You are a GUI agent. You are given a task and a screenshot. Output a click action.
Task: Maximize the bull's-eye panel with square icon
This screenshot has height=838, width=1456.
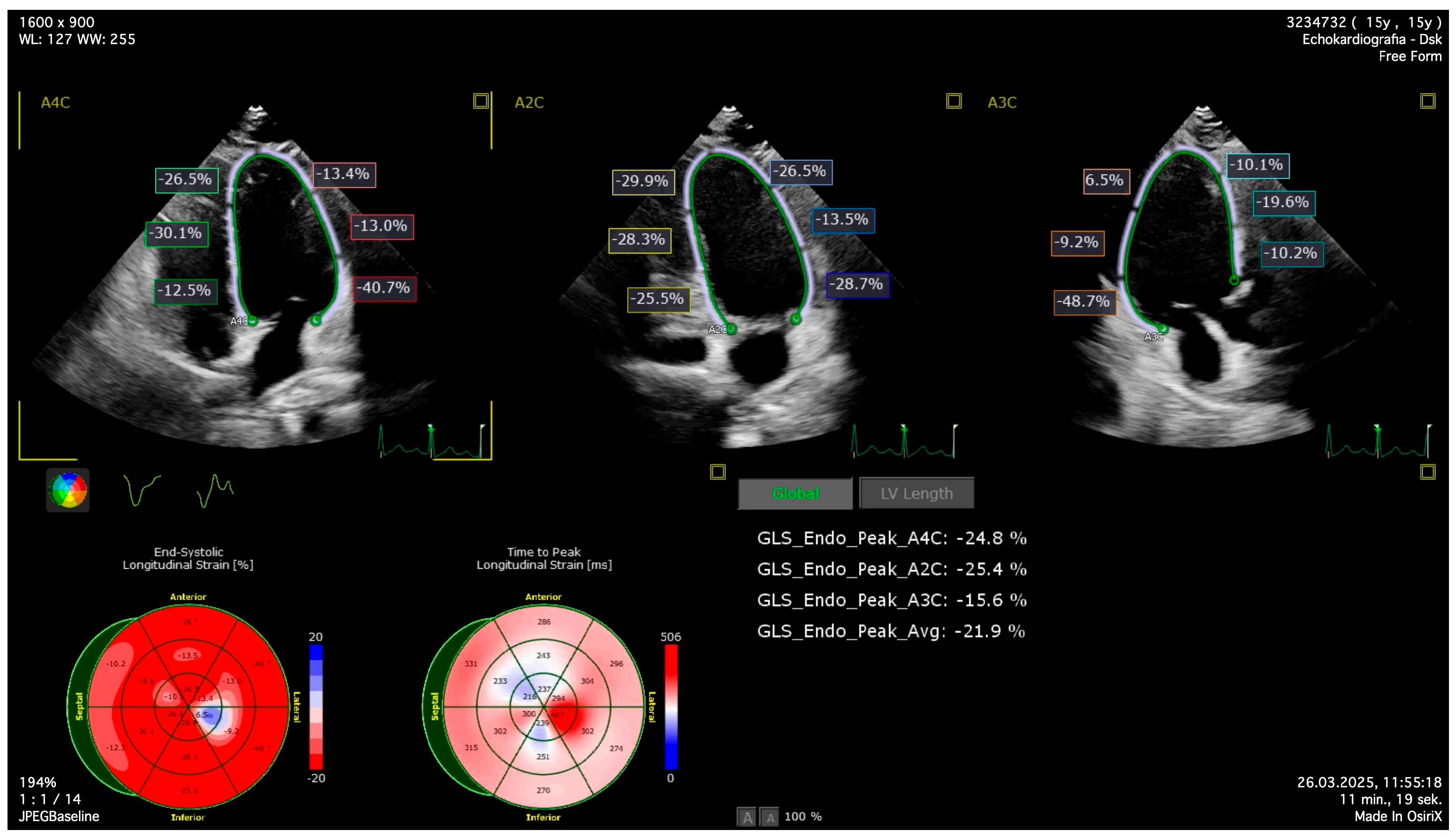click(x=717, y=472)
